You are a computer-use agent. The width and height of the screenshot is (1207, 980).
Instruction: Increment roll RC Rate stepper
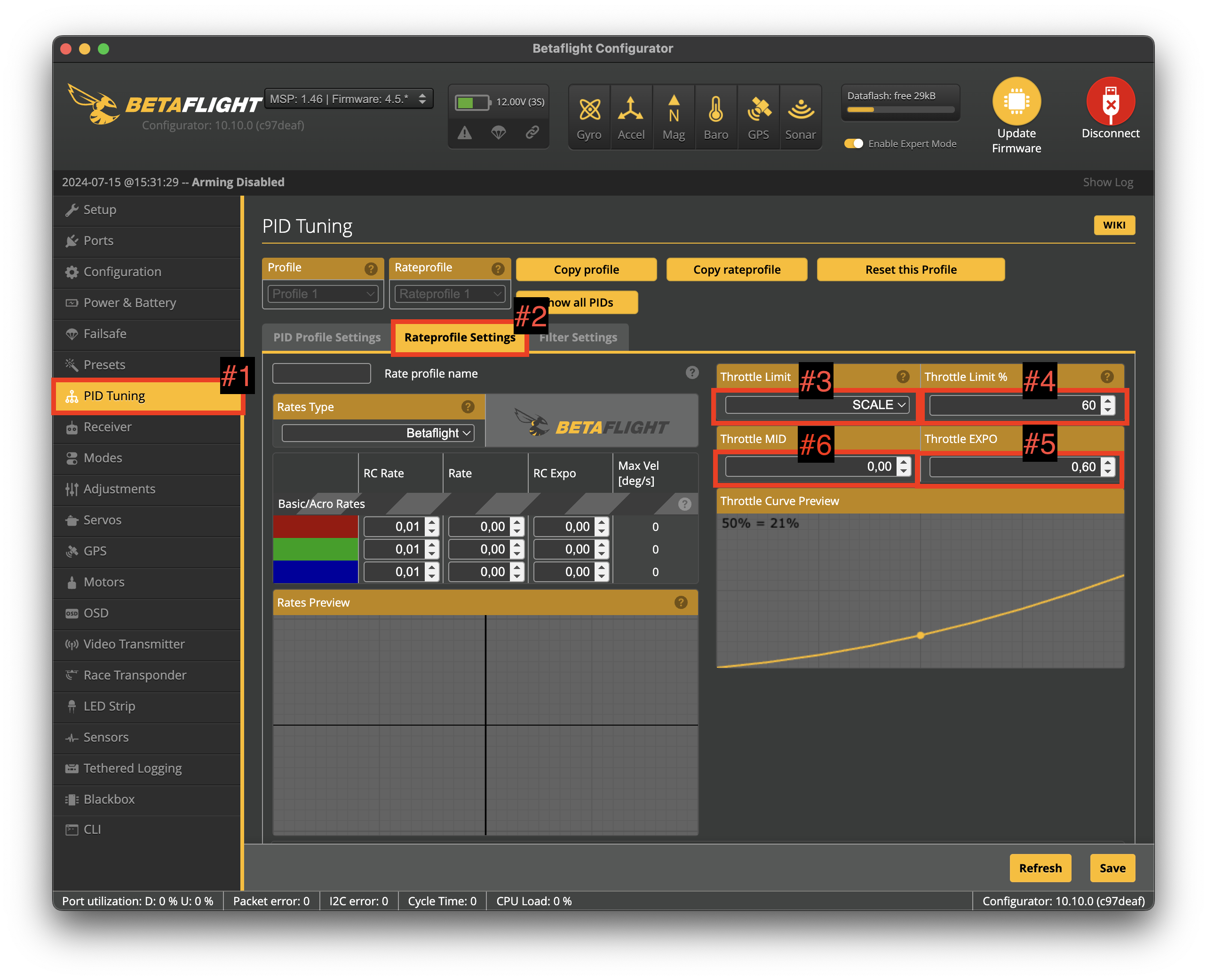432,522
